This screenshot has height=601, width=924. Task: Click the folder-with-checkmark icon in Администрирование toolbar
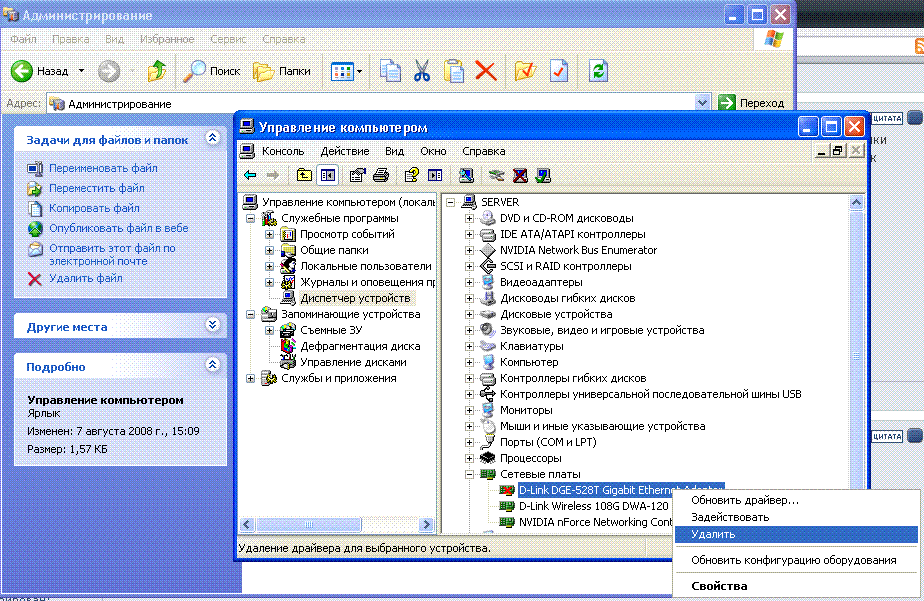pos(525,71)
